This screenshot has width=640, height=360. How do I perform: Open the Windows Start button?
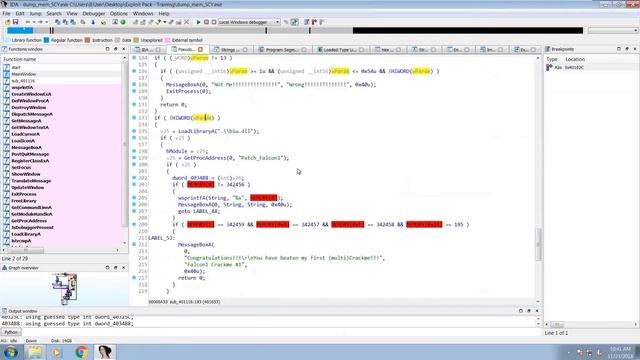11,352
